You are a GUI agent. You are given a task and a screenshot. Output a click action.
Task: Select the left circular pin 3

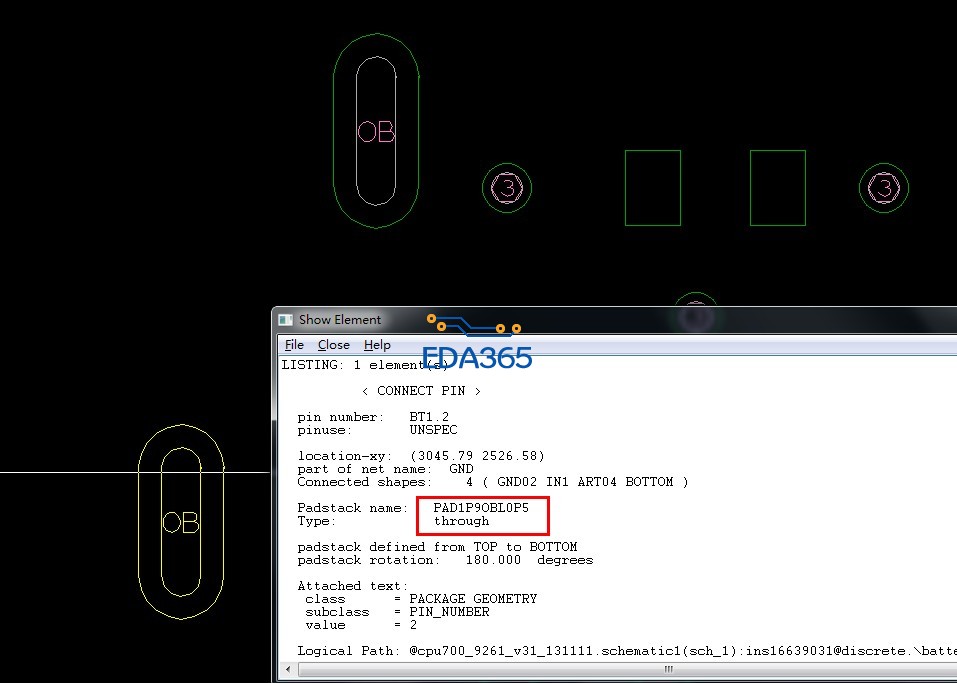[507, 188]
